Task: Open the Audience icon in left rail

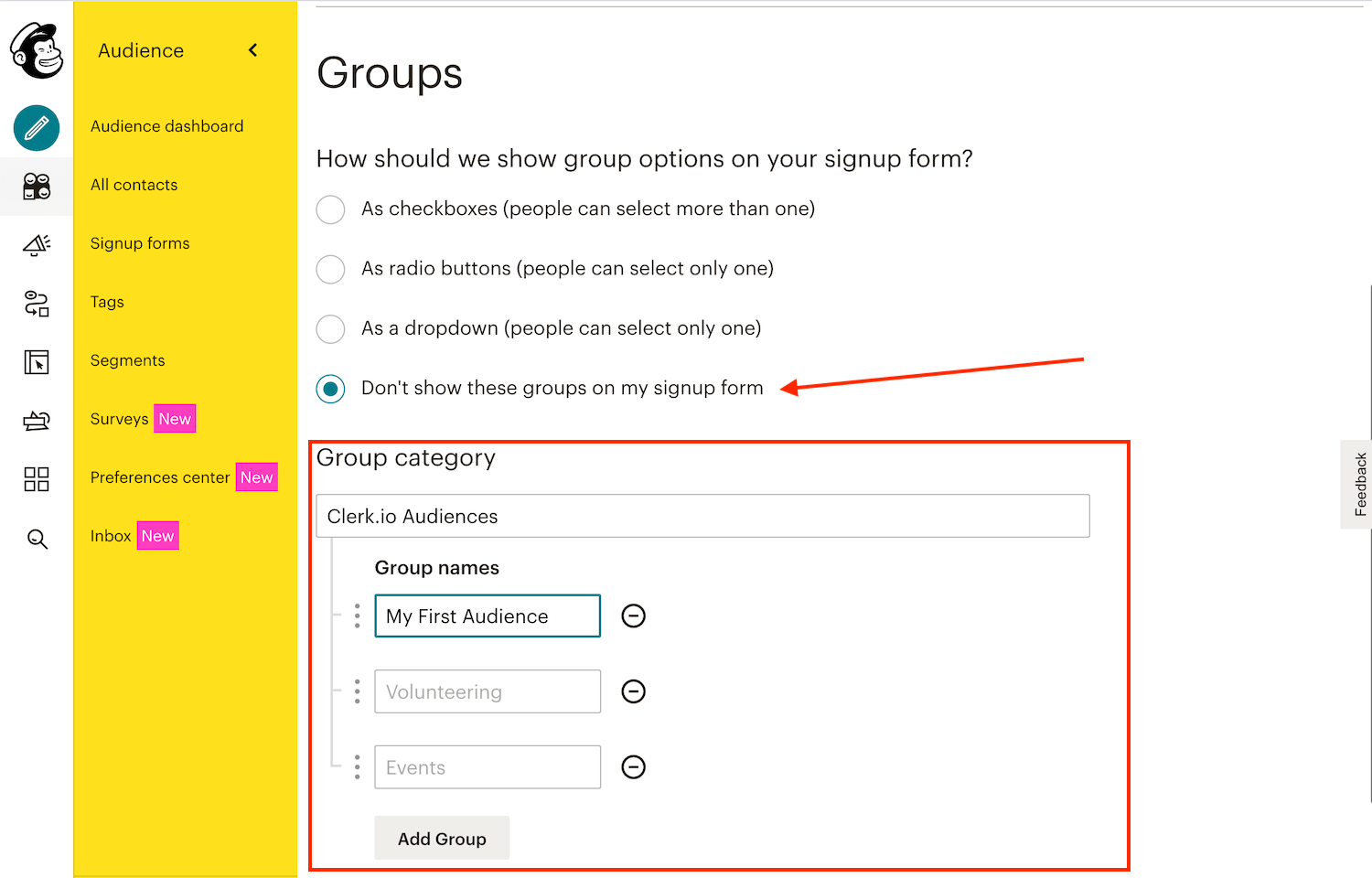Action: (37, 187)
